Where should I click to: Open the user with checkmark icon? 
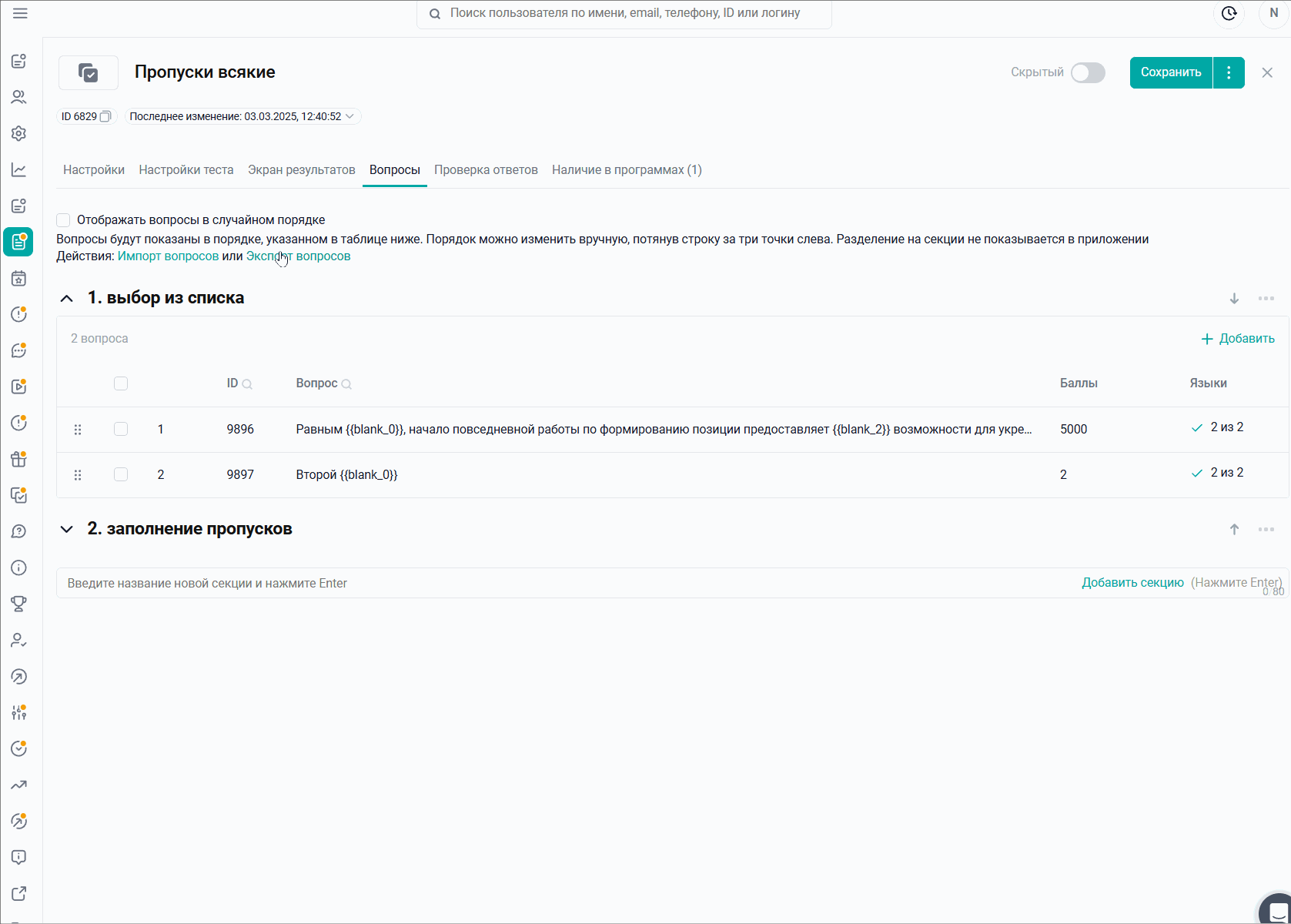(x=19, y=640)
